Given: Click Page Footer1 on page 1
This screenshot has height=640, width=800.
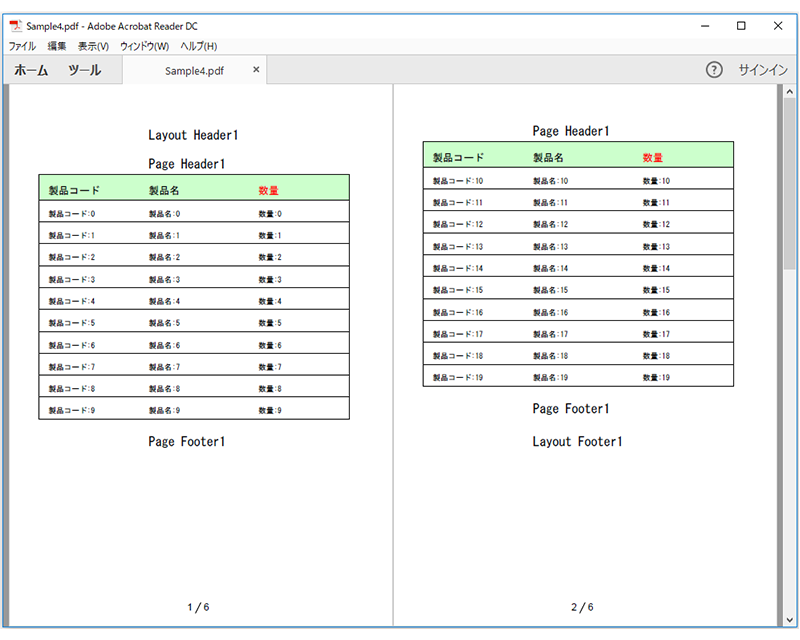Looking at the screenshot, I should tap(186, 441).
